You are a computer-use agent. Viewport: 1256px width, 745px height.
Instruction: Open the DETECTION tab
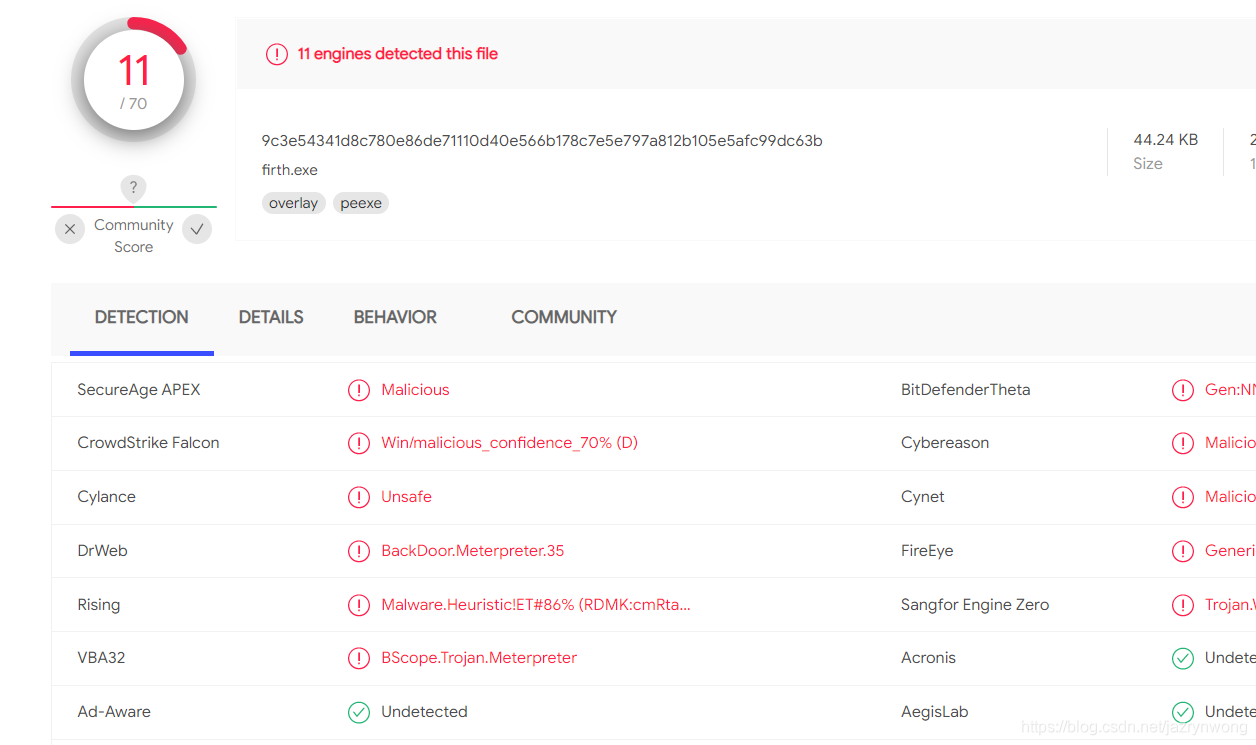pos(142,317)
